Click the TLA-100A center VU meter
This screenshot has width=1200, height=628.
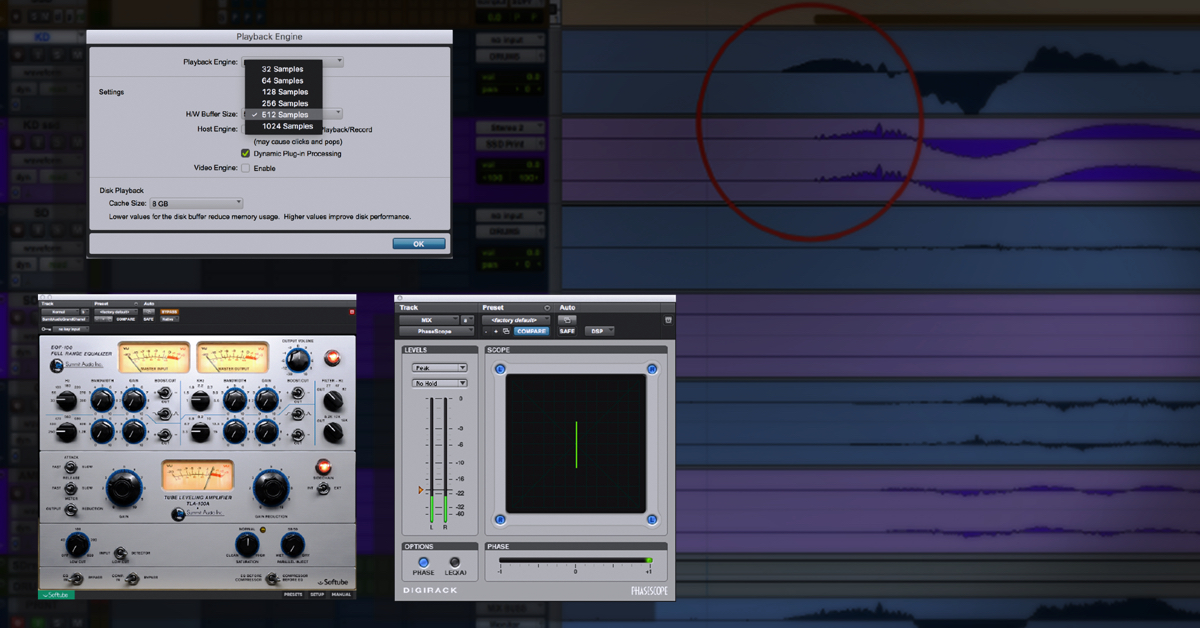[197, 475]
